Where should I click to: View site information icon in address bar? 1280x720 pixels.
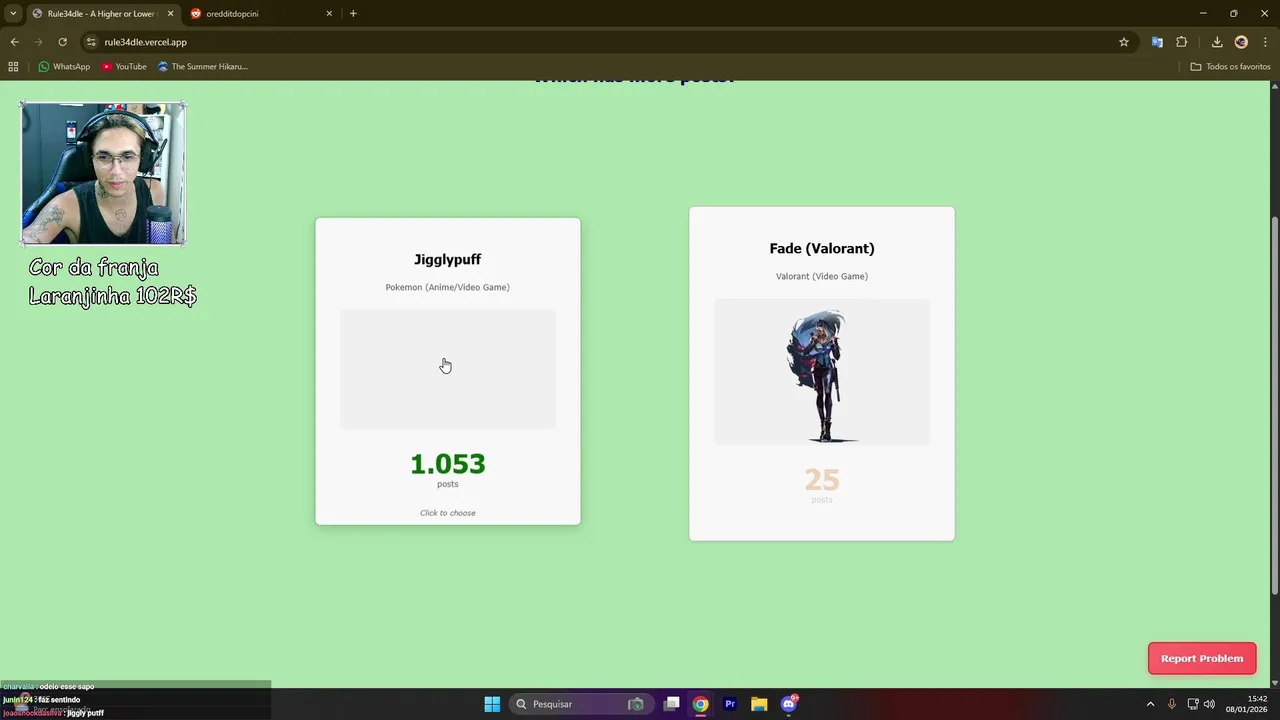[x=91, y=42]
